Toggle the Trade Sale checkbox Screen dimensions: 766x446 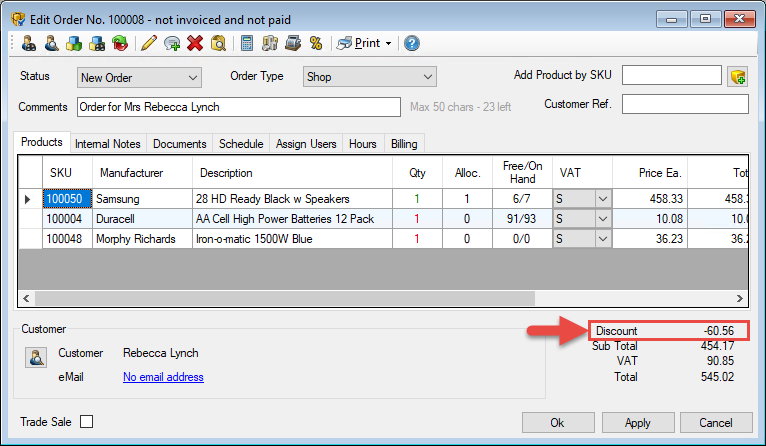(x=87, y=422)
